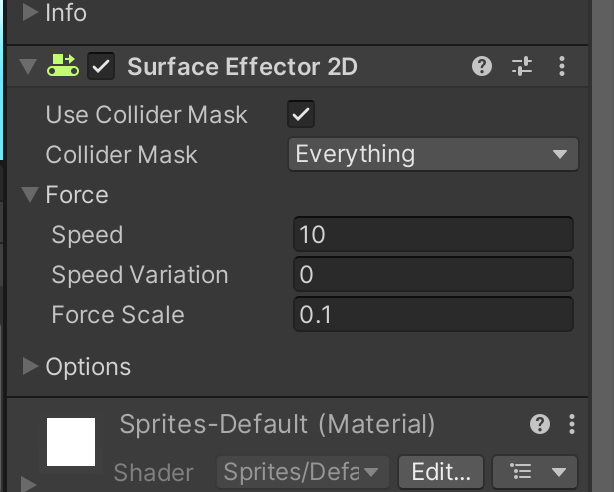Disable the Surface Effector 2D component checkbox

101,67
